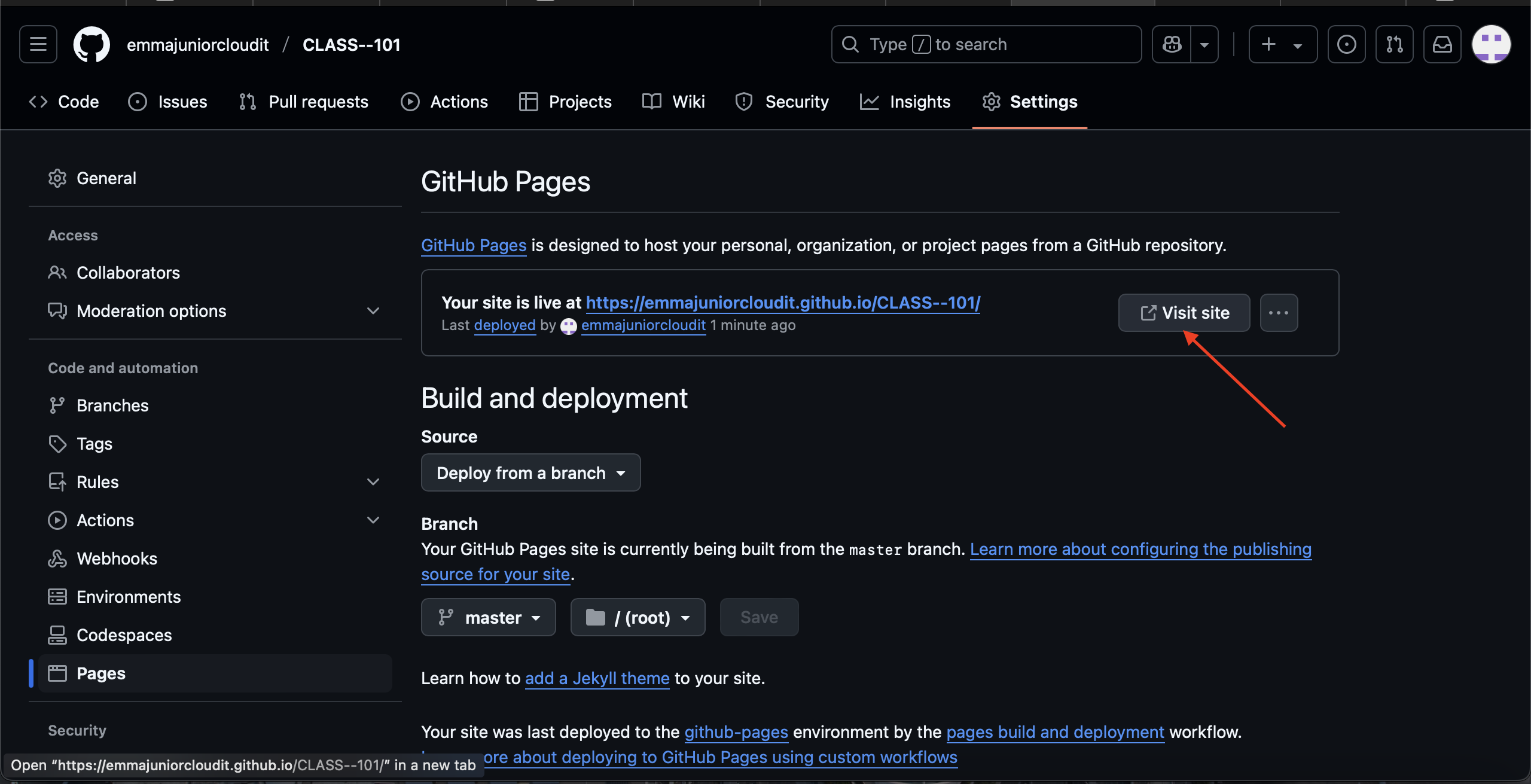Open emmajuniorcloudit deployer link
This screenshot has height=784, width=1531.
[x=643, y=325]
